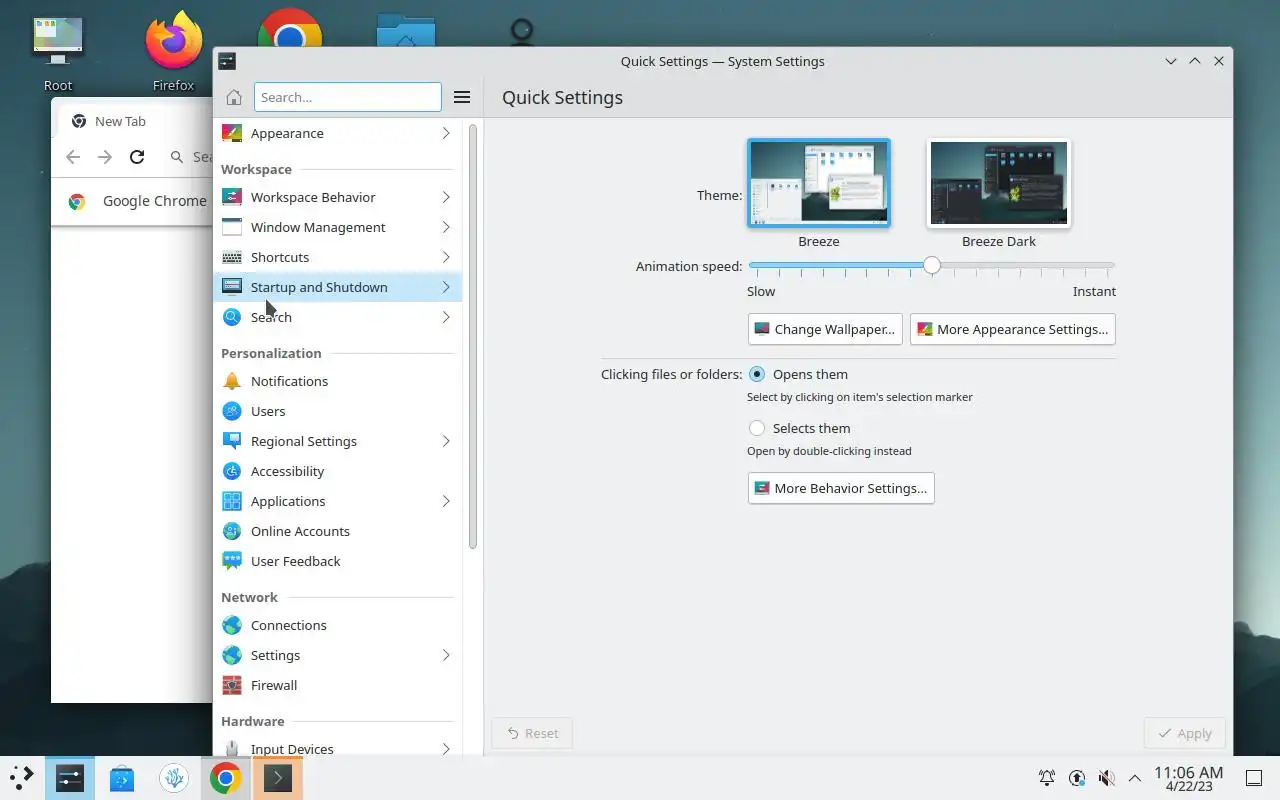Click the Regional Settings icon
Screen dimensions: 1280x800
pyautogui.click(x=232, y=441)
